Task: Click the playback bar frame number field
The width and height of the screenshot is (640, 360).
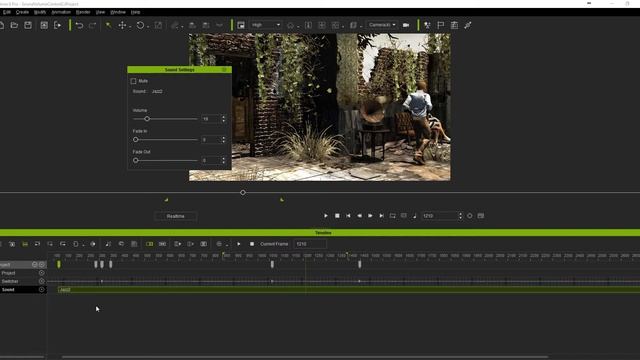Action: 439,216
